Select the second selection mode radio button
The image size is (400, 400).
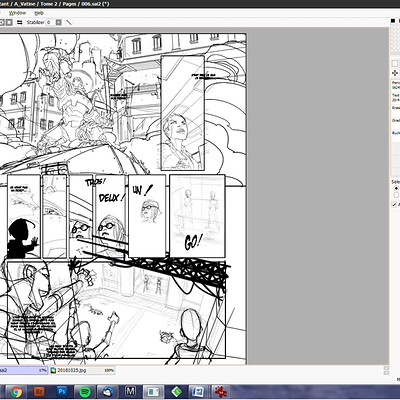[x=396, y=195]
